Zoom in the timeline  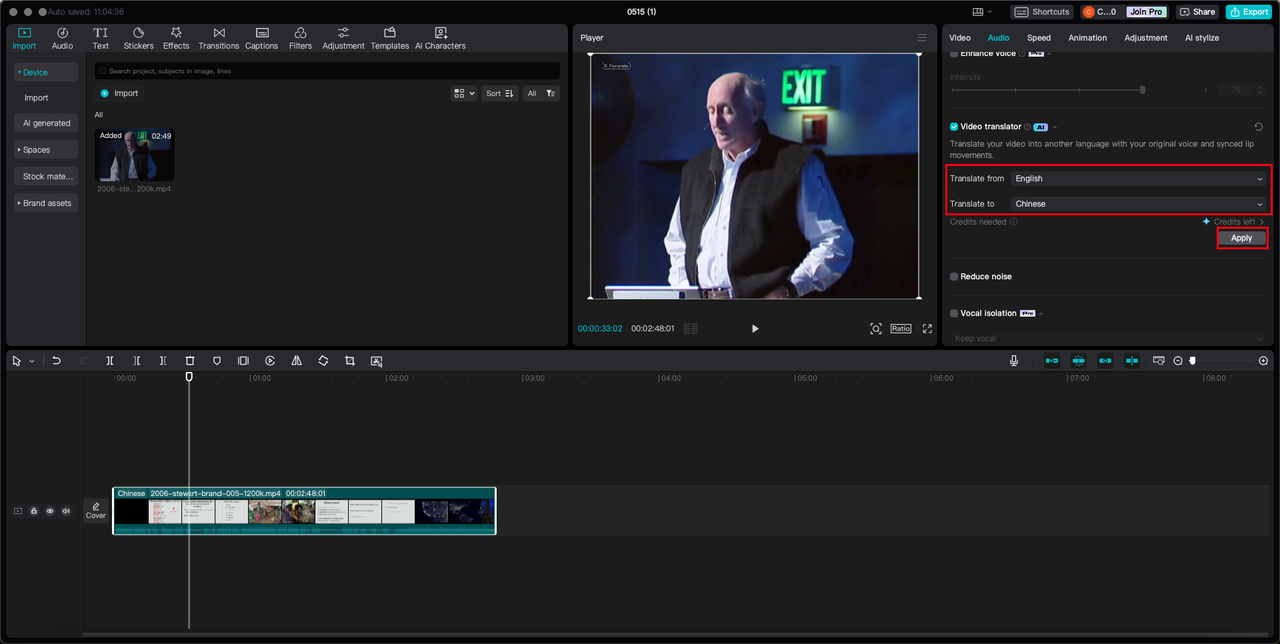click(1263, 361)
